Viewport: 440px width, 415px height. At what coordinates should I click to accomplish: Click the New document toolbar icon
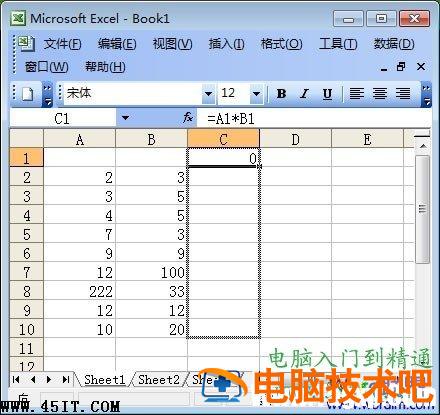pyautogui.click(x=27, y=94)
